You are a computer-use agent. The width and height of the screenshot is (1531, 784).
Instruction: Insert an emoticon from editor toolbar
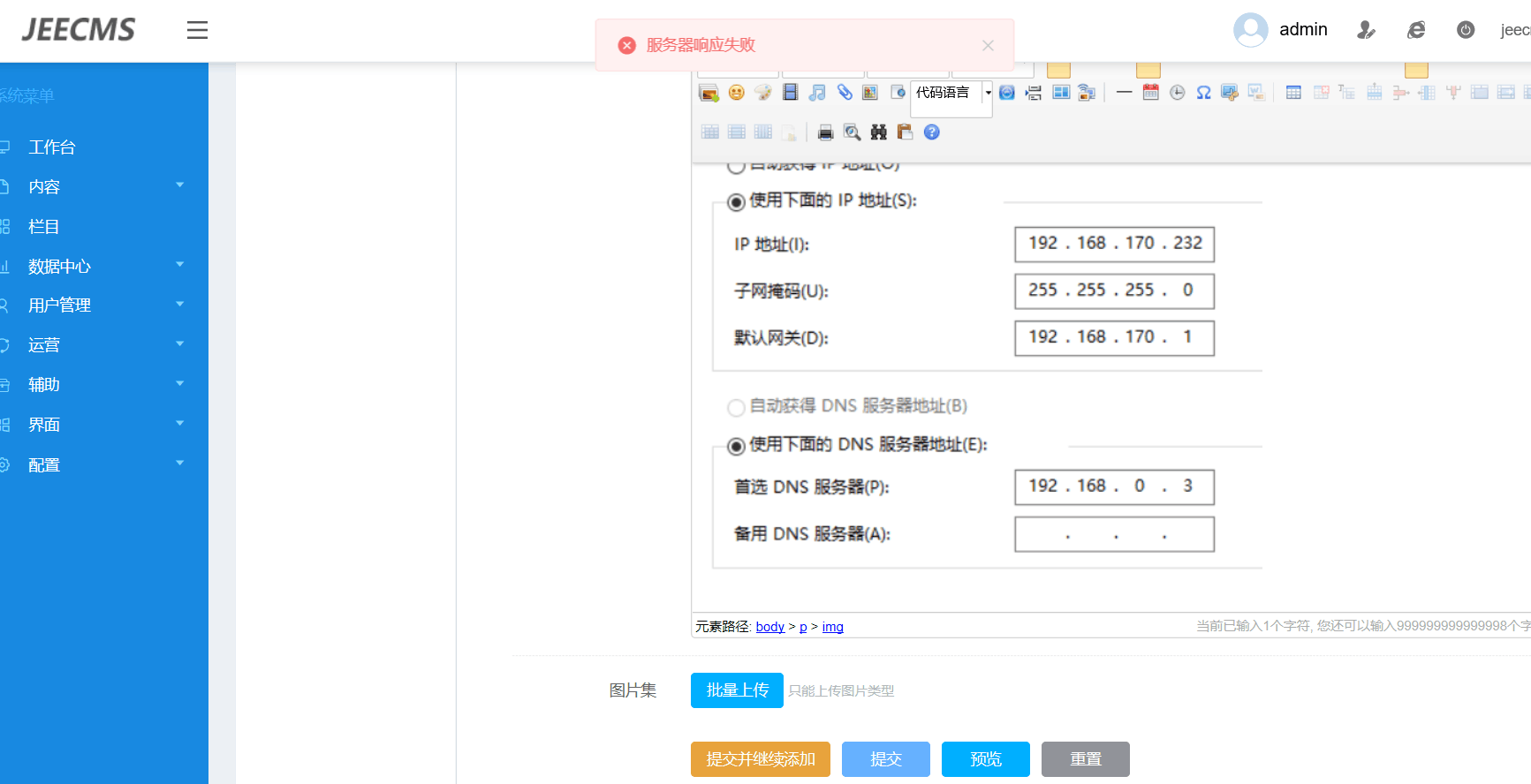coord(737,93)
